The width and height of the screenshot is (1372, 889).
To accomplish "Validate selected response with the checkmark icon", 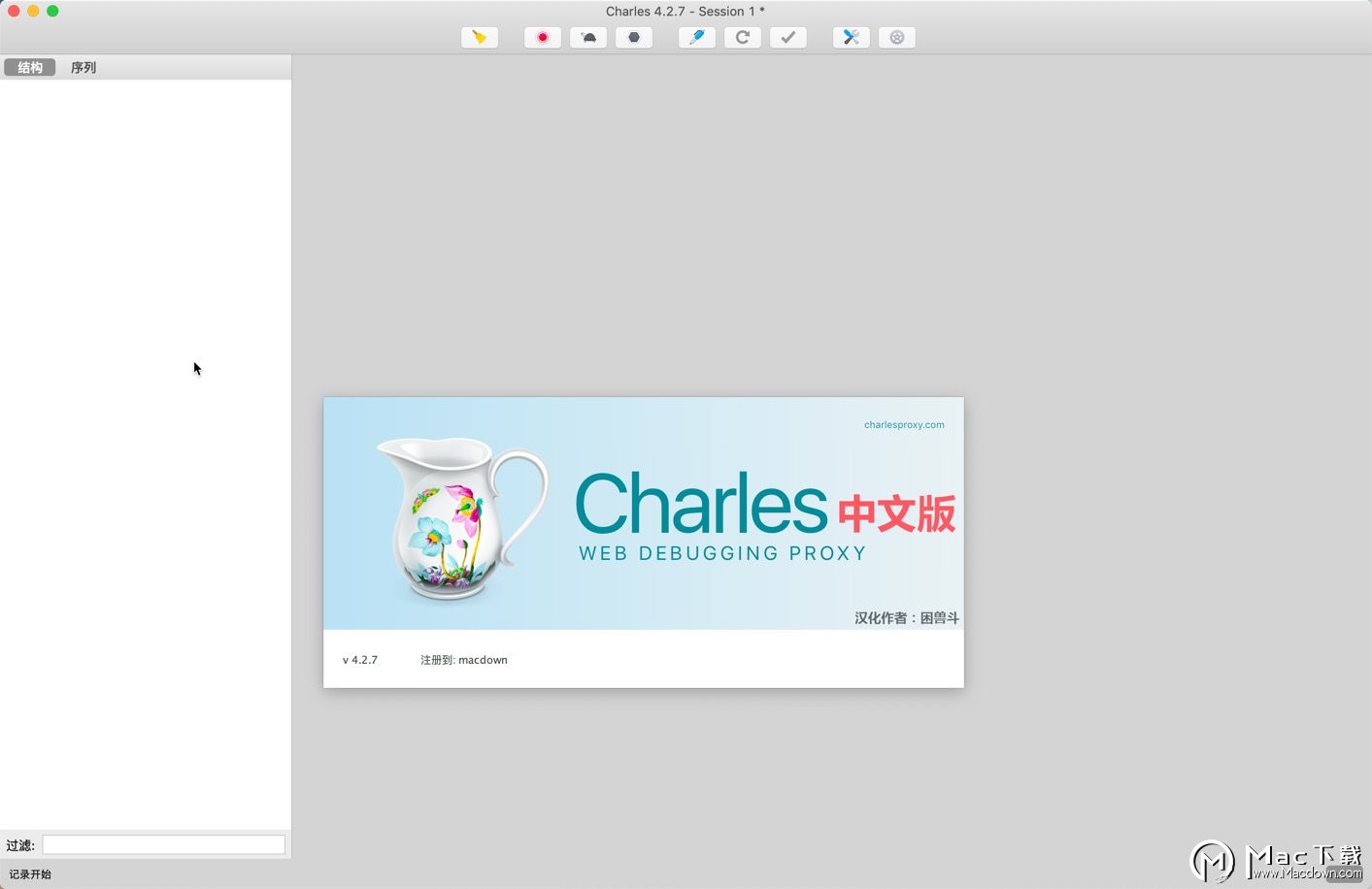I will pos(788,37).
